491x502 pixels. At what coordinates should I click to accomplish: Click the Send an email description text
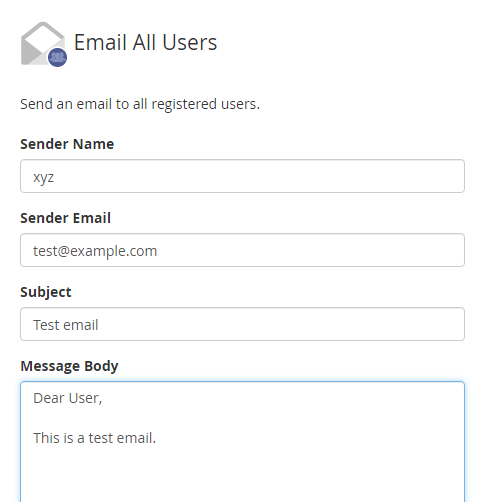click(x=140, y=104)
